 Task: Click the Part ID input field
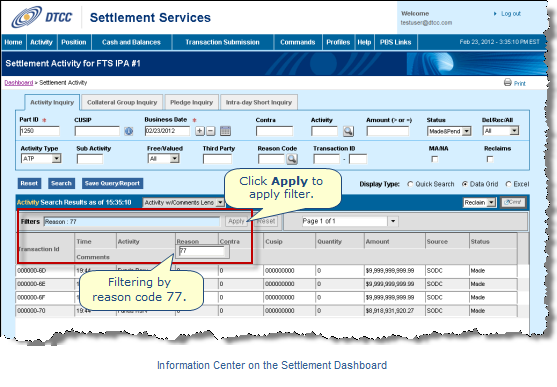pos(39,131)
